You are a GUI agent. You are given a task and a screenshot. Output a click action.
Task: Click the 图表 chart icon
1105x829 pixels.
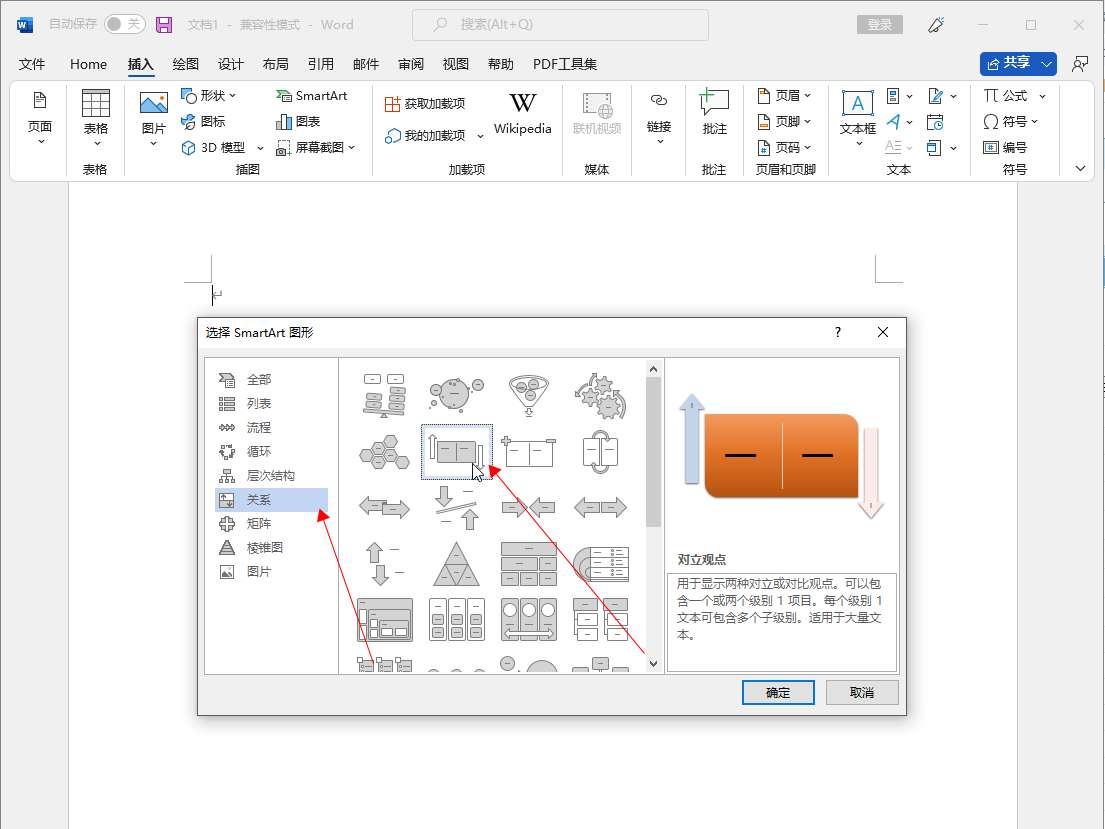coord(298,121)
